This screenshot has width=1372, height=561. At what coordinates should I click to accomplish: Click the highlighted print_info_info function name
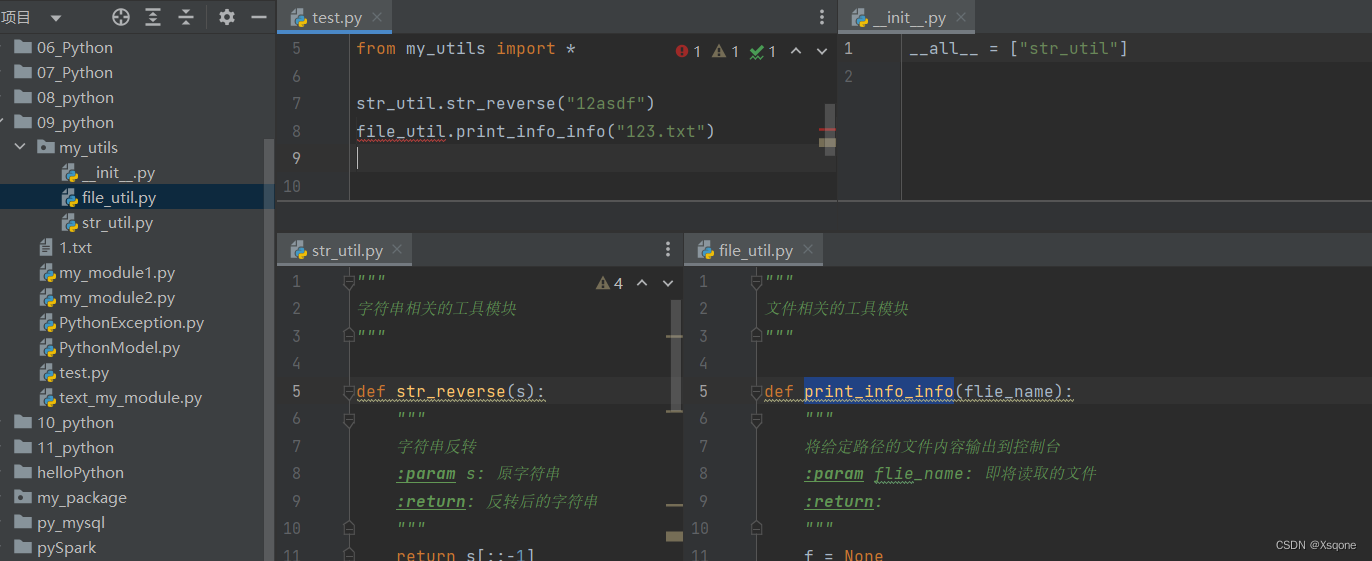coord(879,391)
